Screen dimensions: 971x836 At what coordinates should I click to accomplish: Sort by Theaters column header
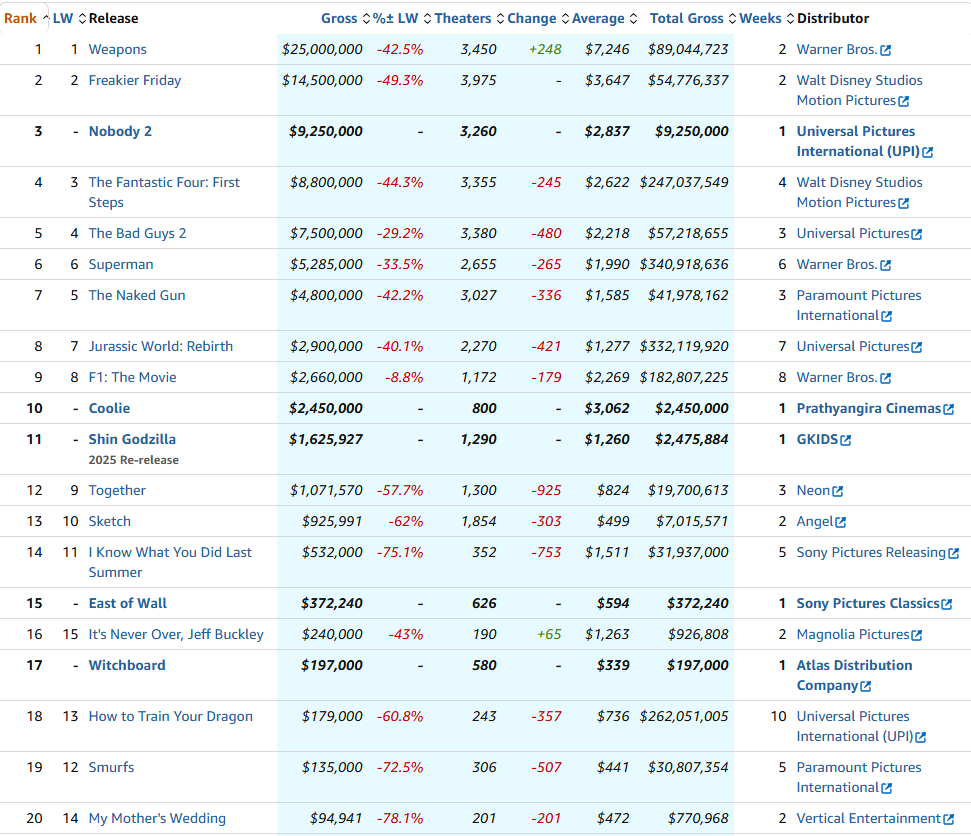(x=462, y=18)
